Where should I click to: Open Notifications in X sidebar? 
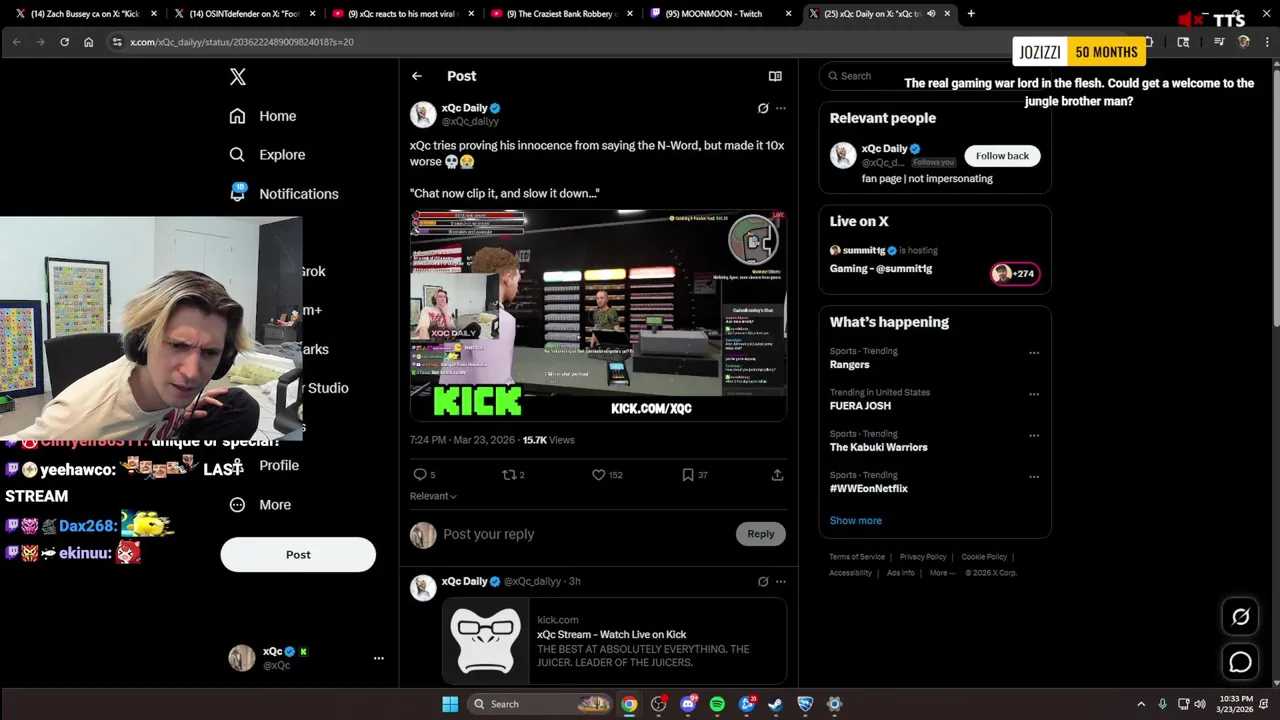click(x=284, y=194)
